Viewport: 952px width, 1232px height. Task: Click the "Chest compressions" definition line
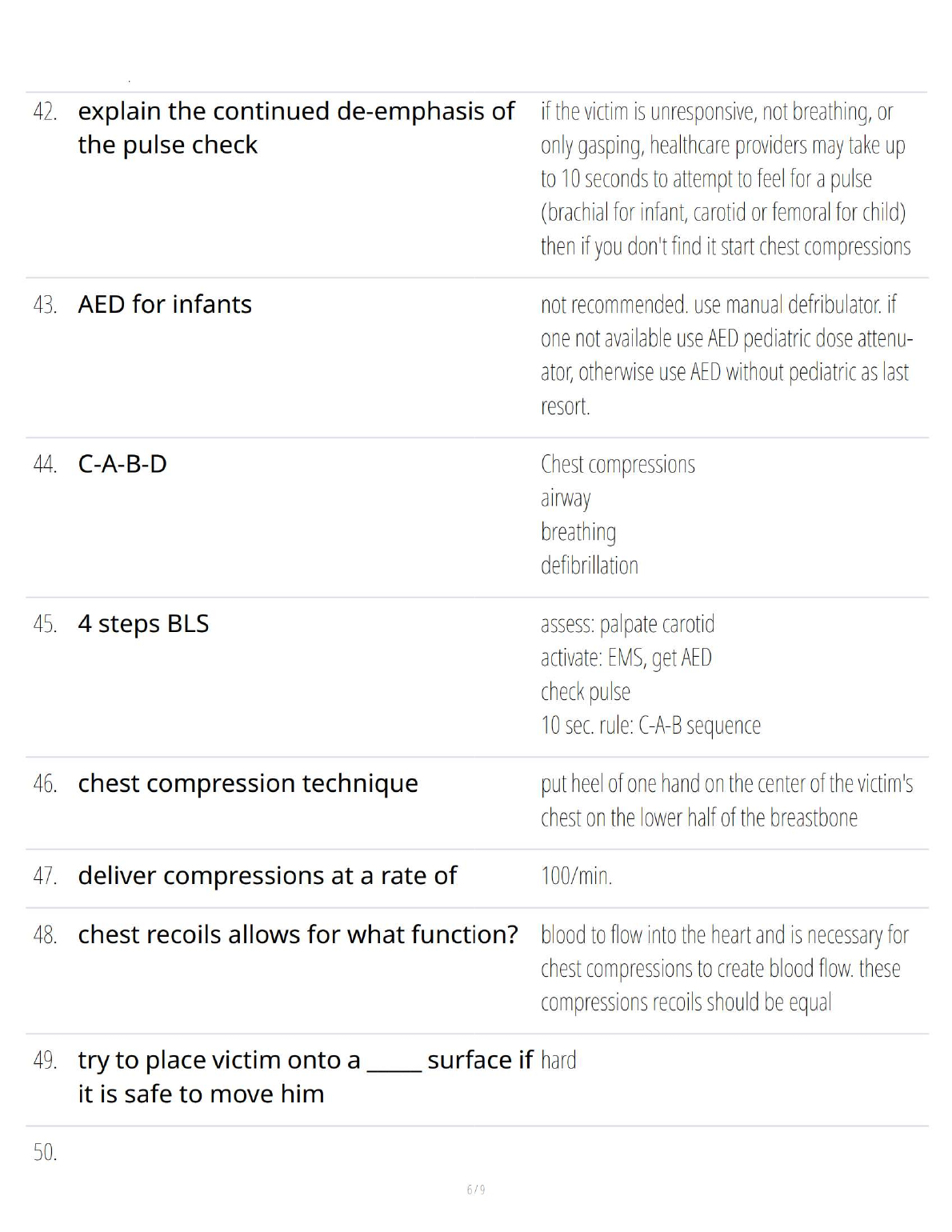pyautogui.click(x=618, y=464)
